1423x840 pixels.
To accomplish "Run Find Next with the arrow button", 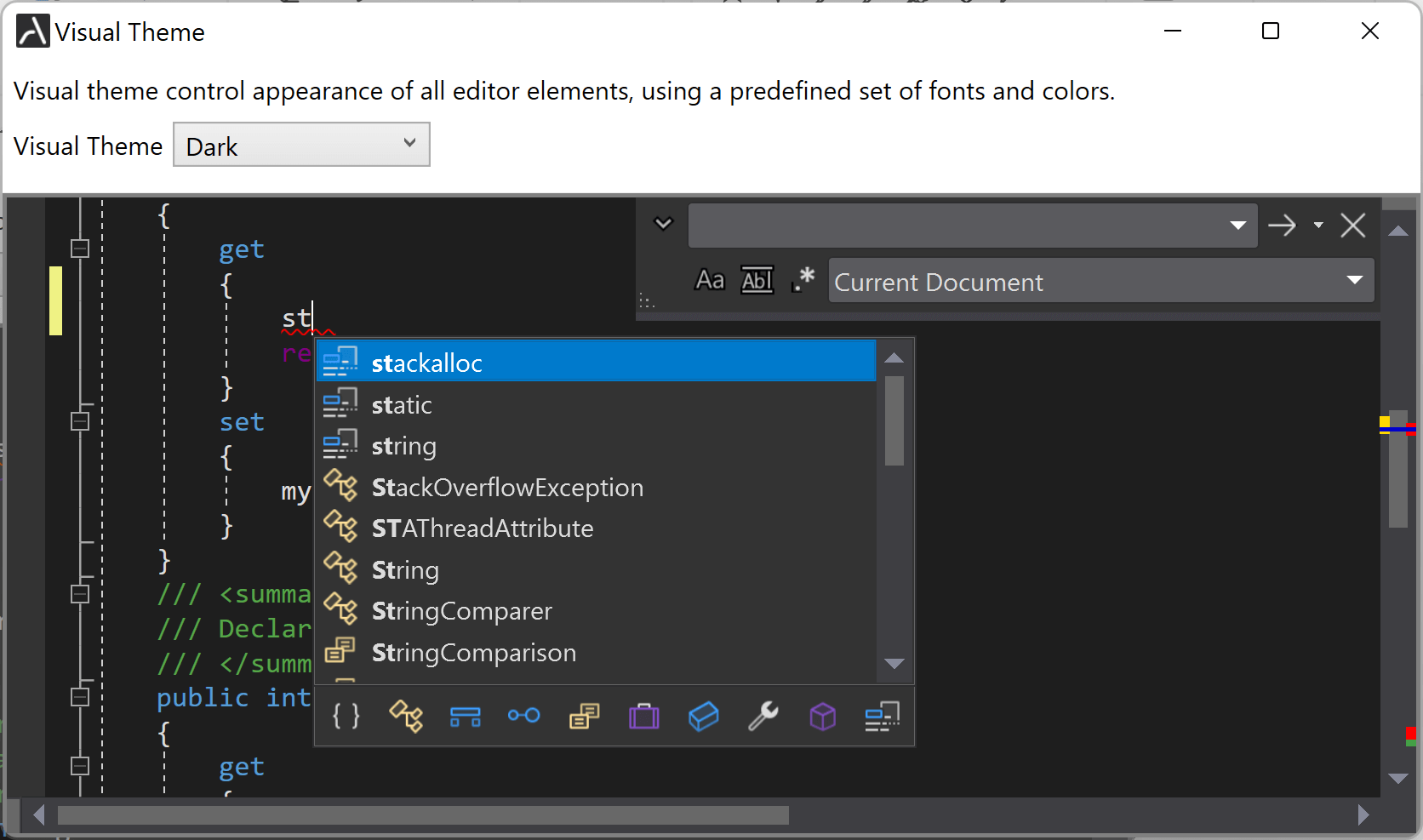I will click(1283, 225).
